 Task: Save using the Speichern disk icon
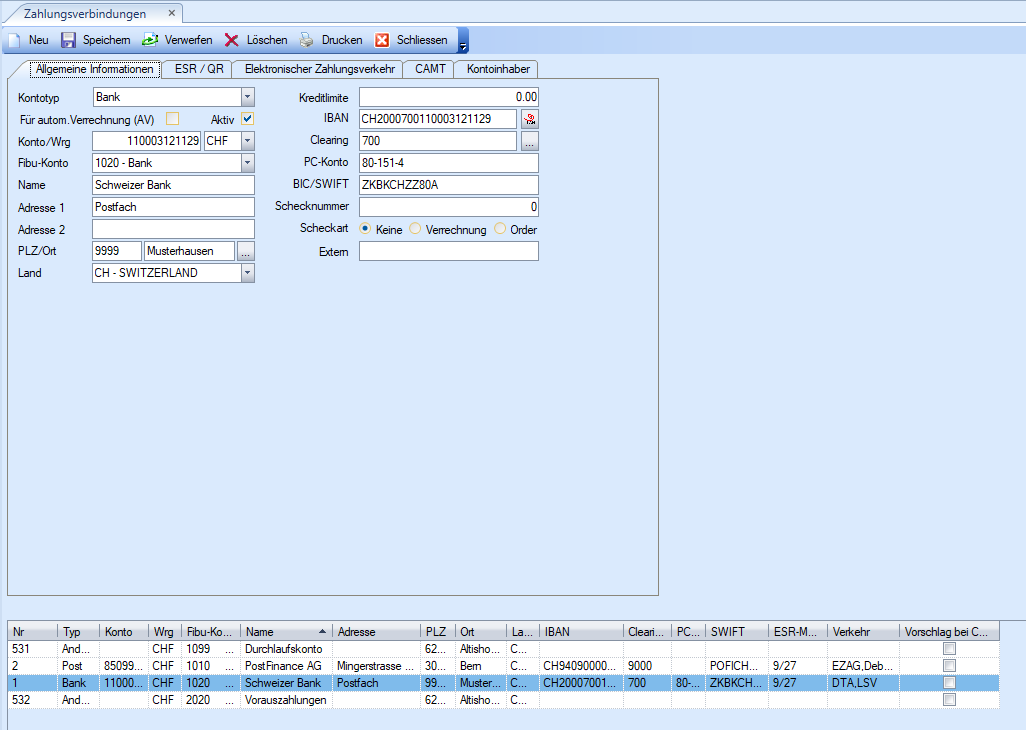(x=69, y=40)
